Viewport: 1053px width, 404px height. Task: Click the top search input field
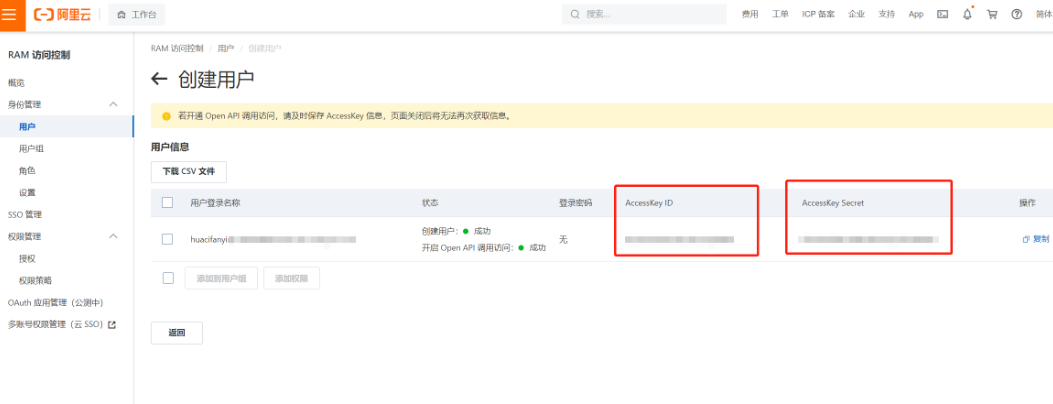tap(644, 15)
